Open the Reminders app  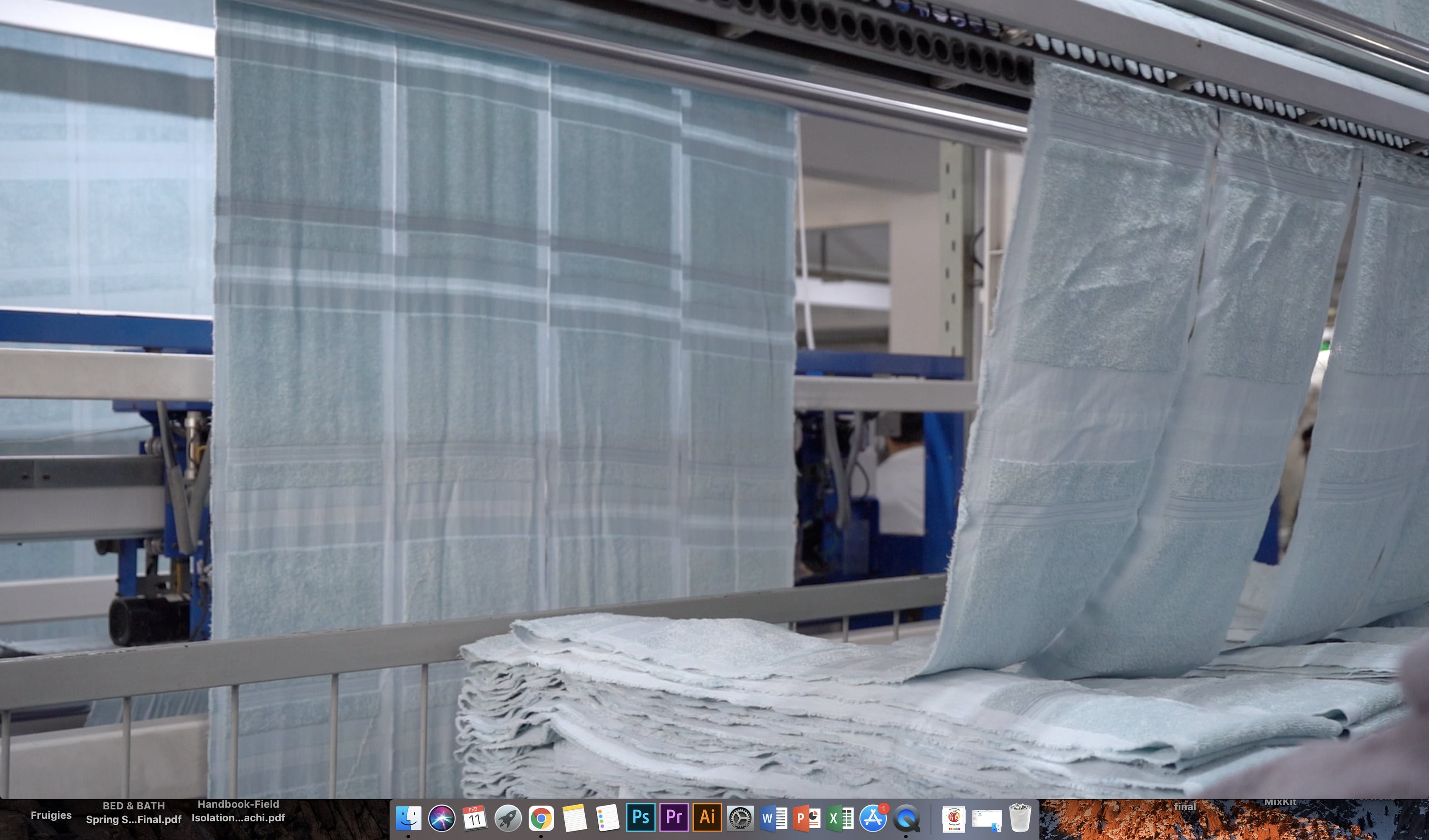(607, 818)
